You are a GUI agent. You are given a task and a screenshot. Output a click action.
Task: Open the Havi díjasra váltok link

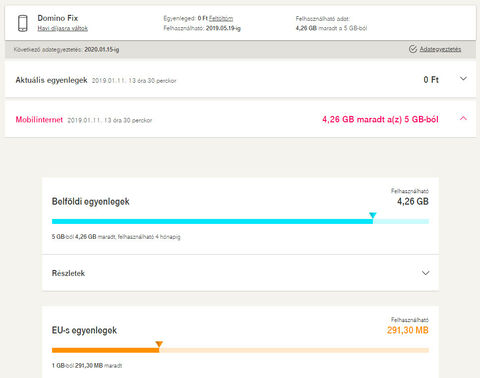(x=63, y=28)
